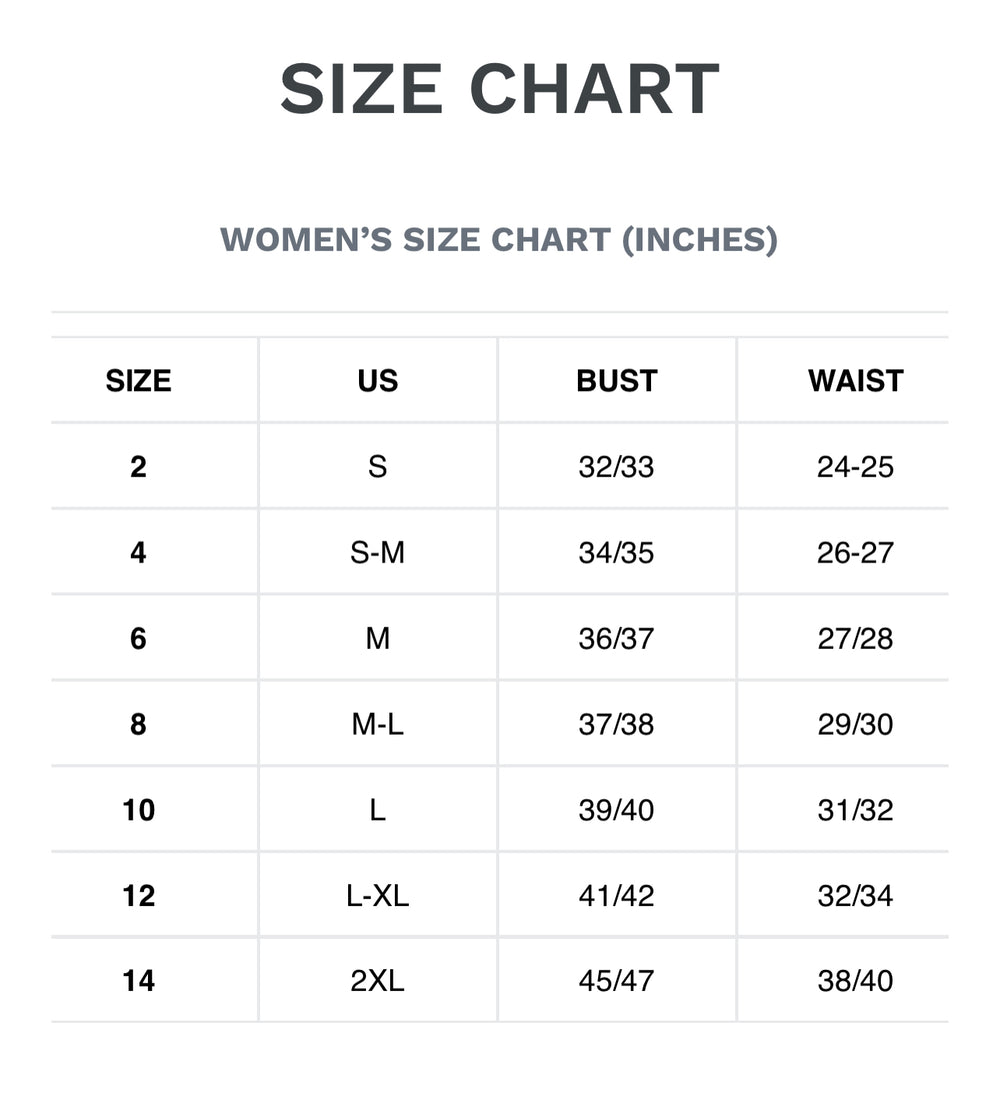Select size 2 row label
The width and height of the screenshot is (1000, 1104).
pyautogui.click(x=138, y=467)
